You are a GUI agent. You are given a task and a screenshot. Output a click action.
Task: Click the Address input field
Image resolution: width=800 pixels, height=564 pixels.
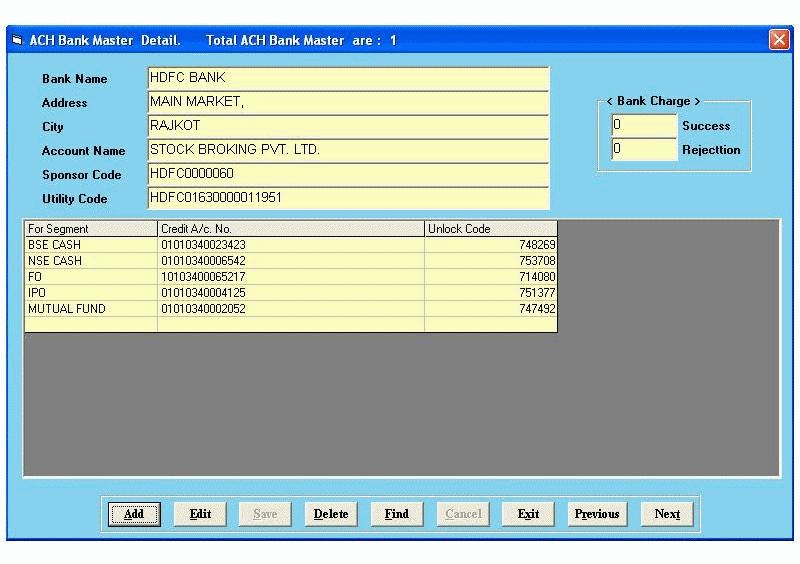point(347,102)
